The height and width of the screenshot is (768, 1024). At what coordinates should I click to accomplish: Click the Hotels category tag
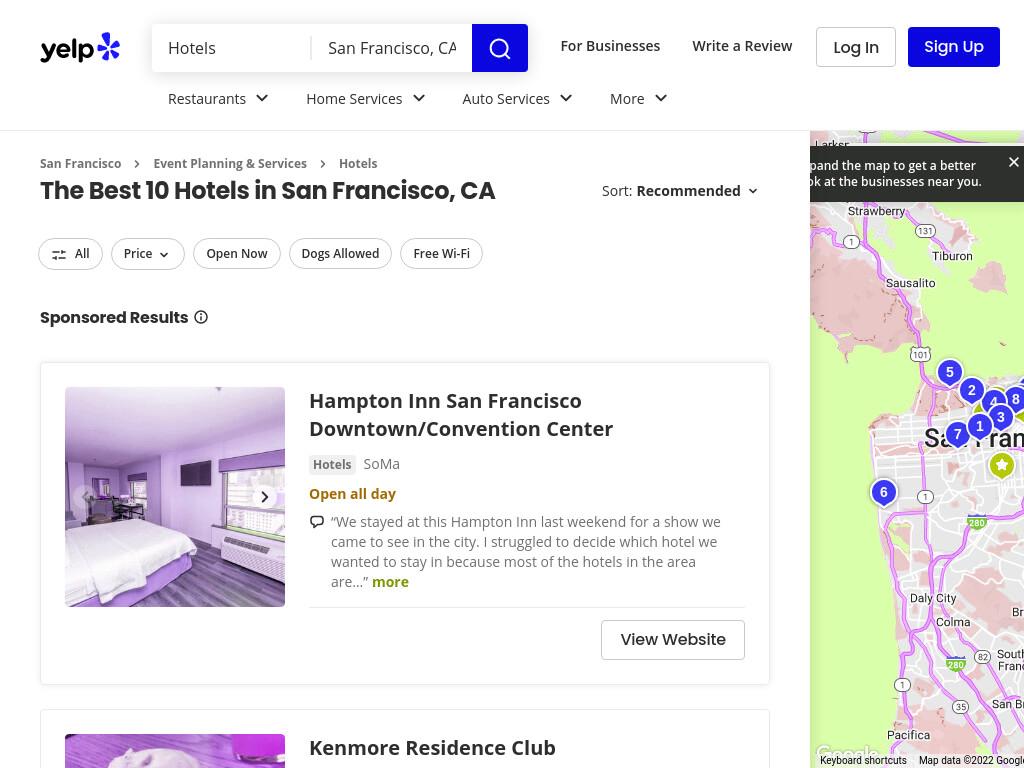coord(332,464)
